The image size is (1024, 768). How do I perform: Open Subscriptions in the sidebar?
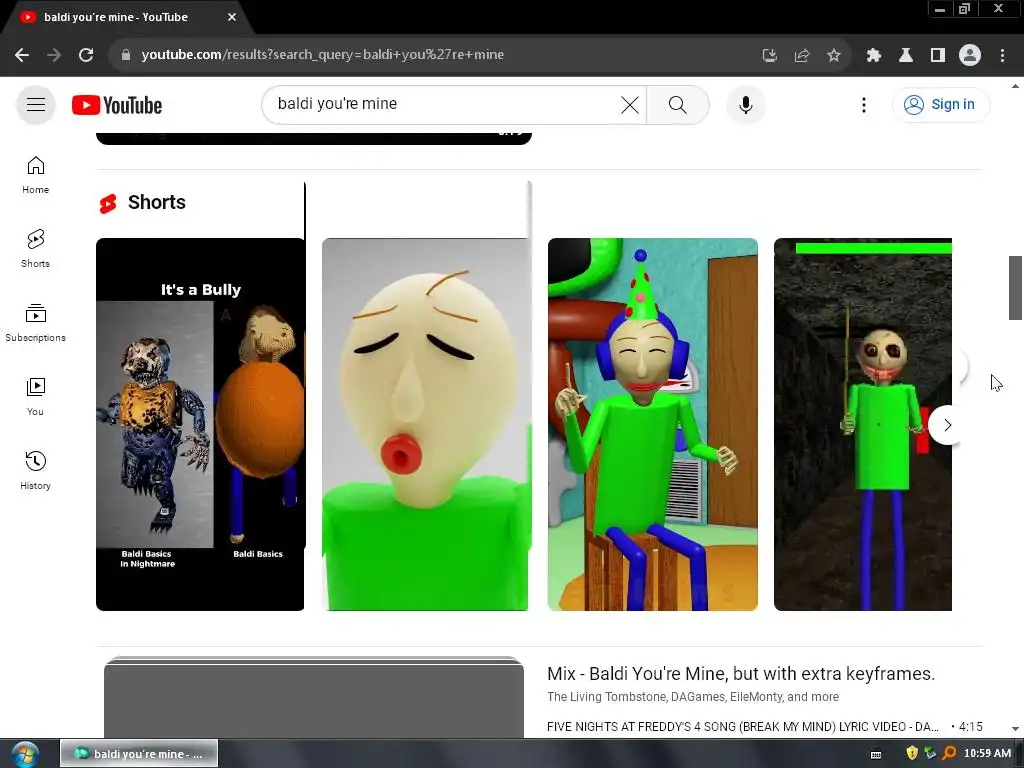pos(35,323)
